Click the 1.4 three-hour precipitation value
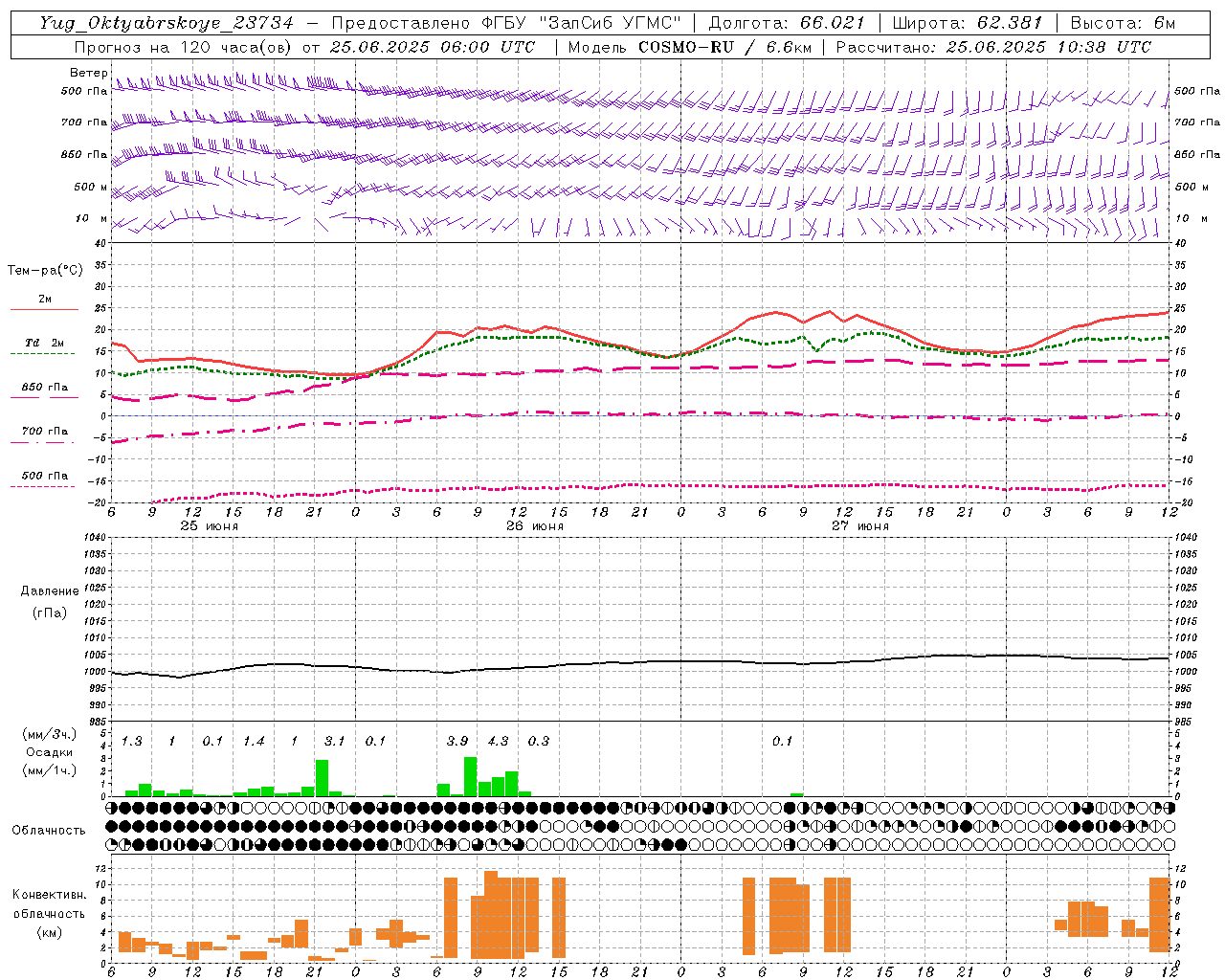The image size is (1225, 980). 254,741
